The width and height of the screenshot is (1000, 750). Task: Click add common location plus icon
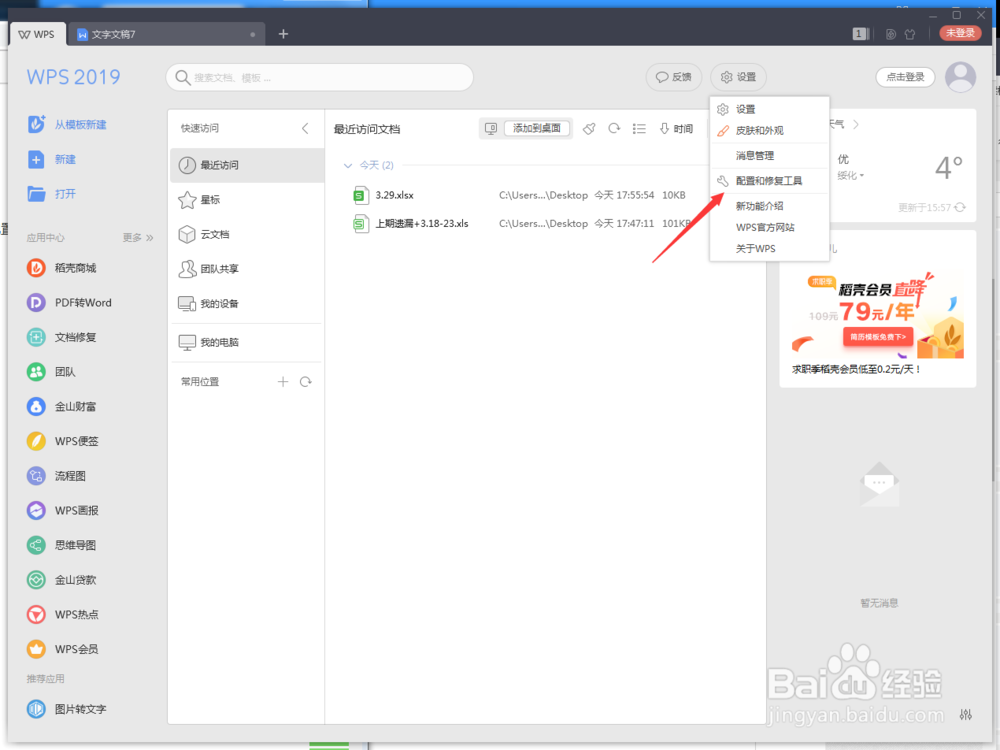(283, 381)
